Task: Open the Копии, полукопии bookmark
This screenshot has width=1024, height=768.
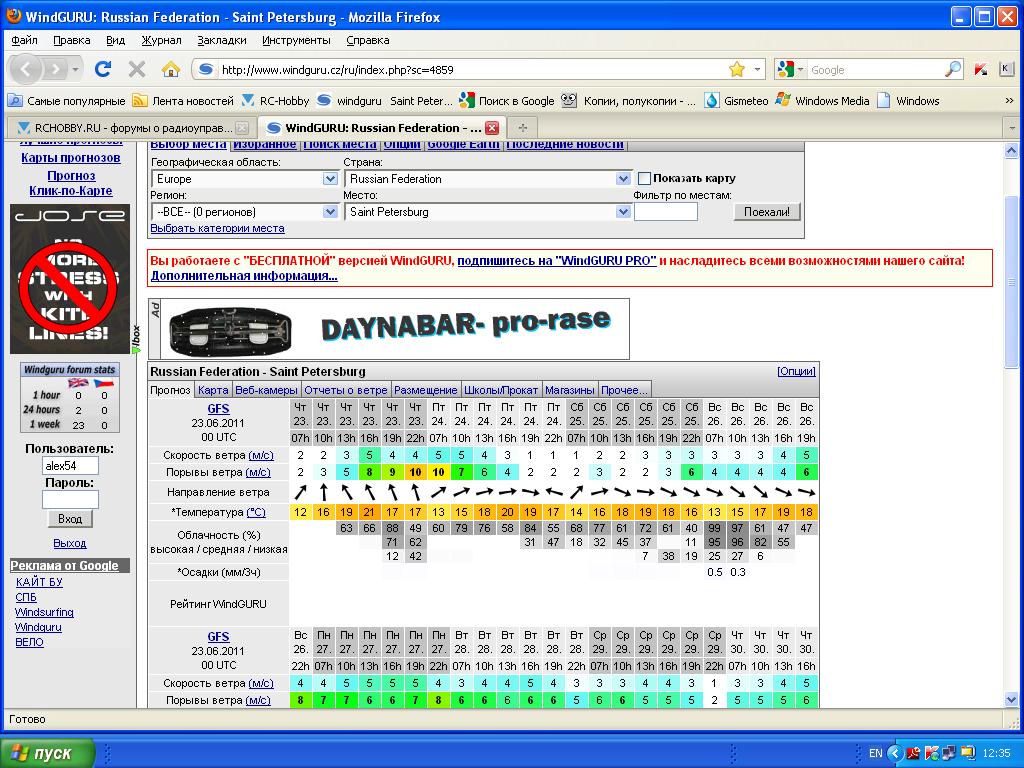Action: click(x=629, y=101)
